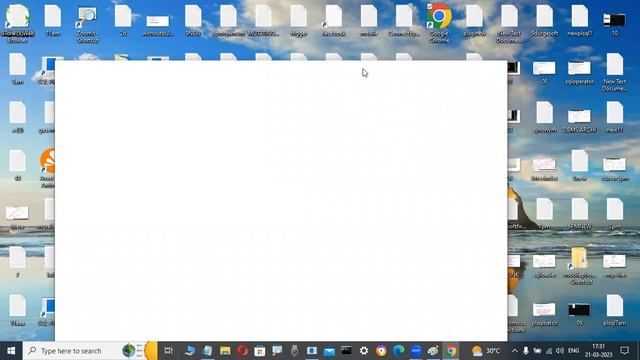This screenshot has width=640, height=360.
Task: Open the Windows Start menu
Action: tap(11, 351)
